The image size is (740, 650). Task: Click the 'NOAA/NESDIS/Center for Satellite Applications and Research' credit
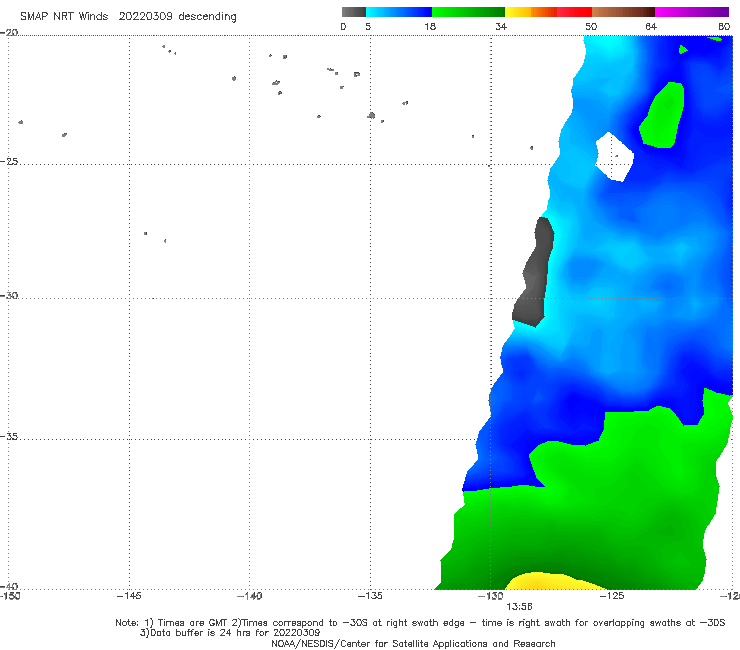click(413, 643)
